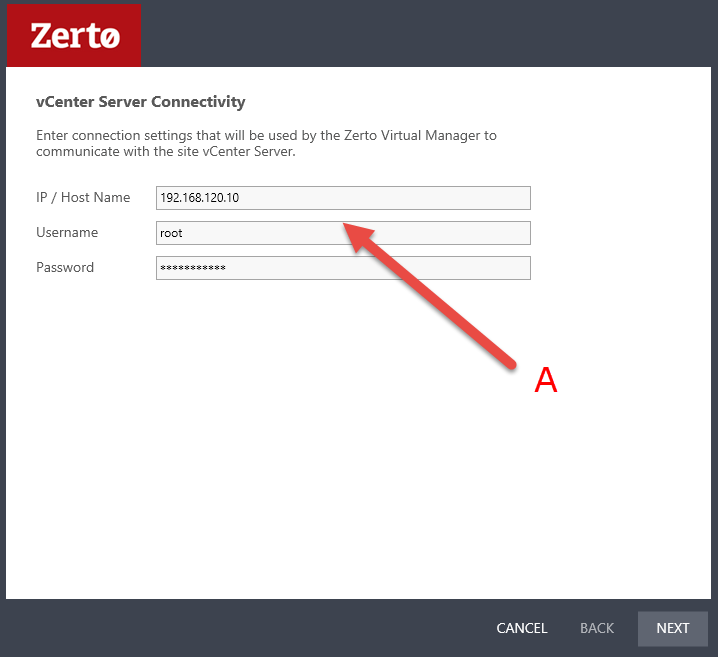This screenshot has width=718, height=657.
Task: Click the 'Enter connection settings' description text
Action: pyautogui.click(x=266, y=143)
